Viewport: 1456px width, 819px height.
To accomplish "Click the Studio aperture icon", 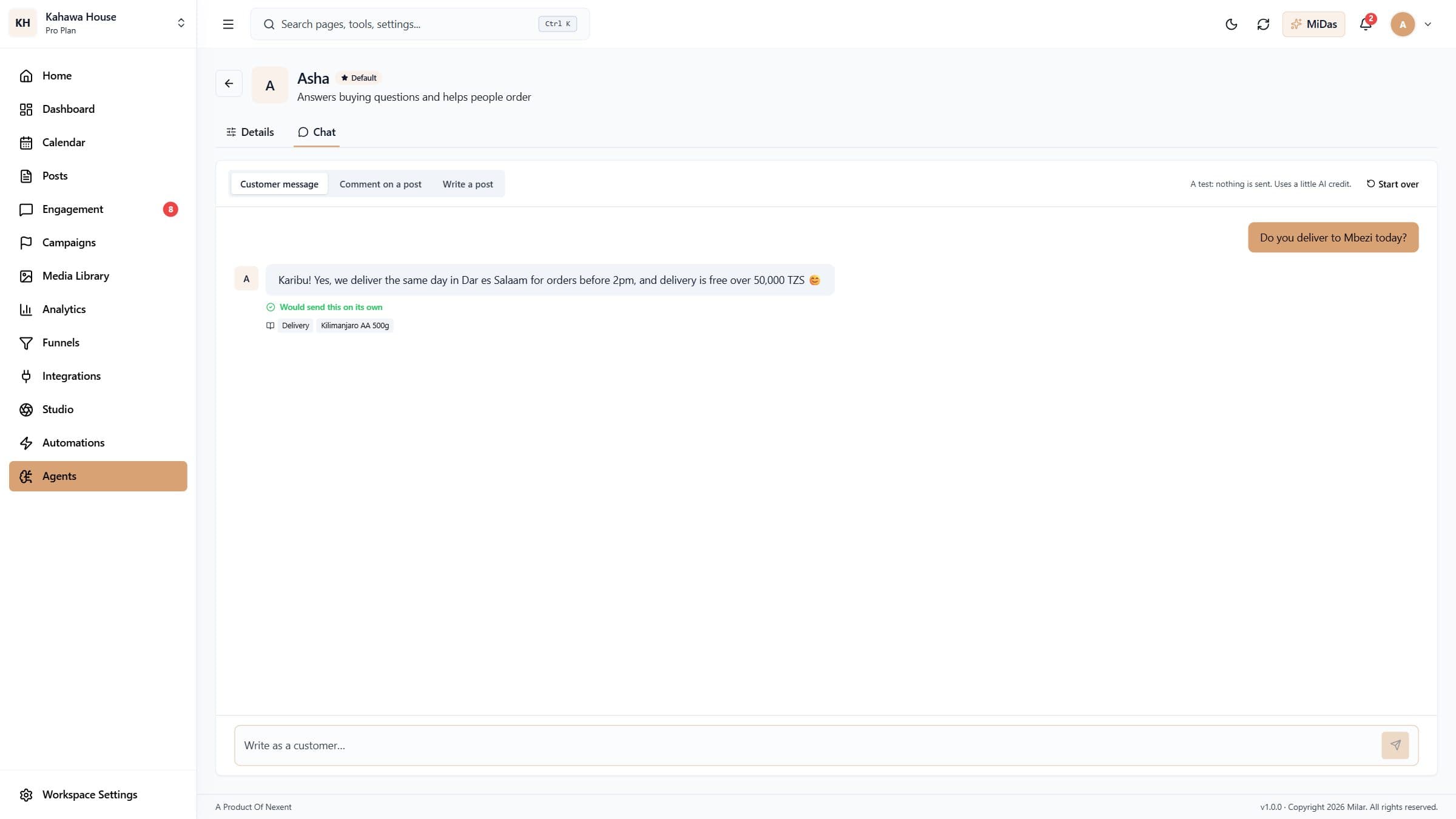I will (x=25, y=409).
